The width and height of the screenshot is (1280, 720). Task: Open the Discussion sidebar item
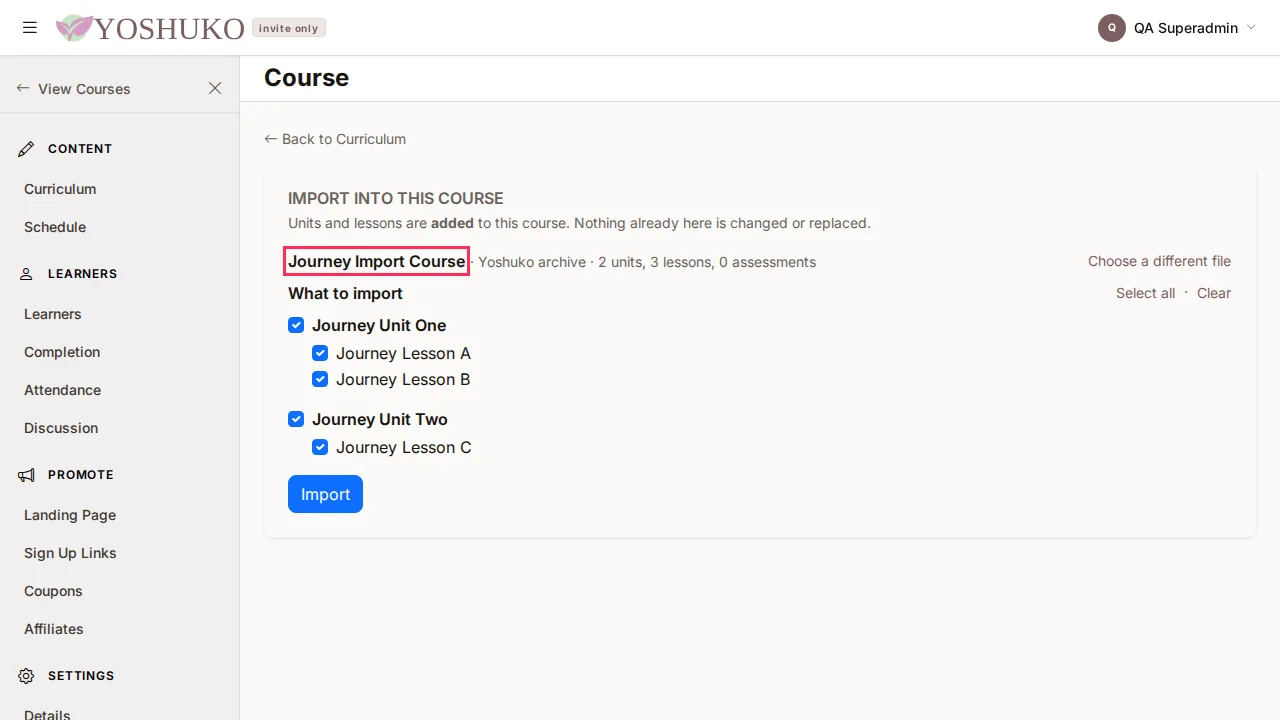click(61, 428)
